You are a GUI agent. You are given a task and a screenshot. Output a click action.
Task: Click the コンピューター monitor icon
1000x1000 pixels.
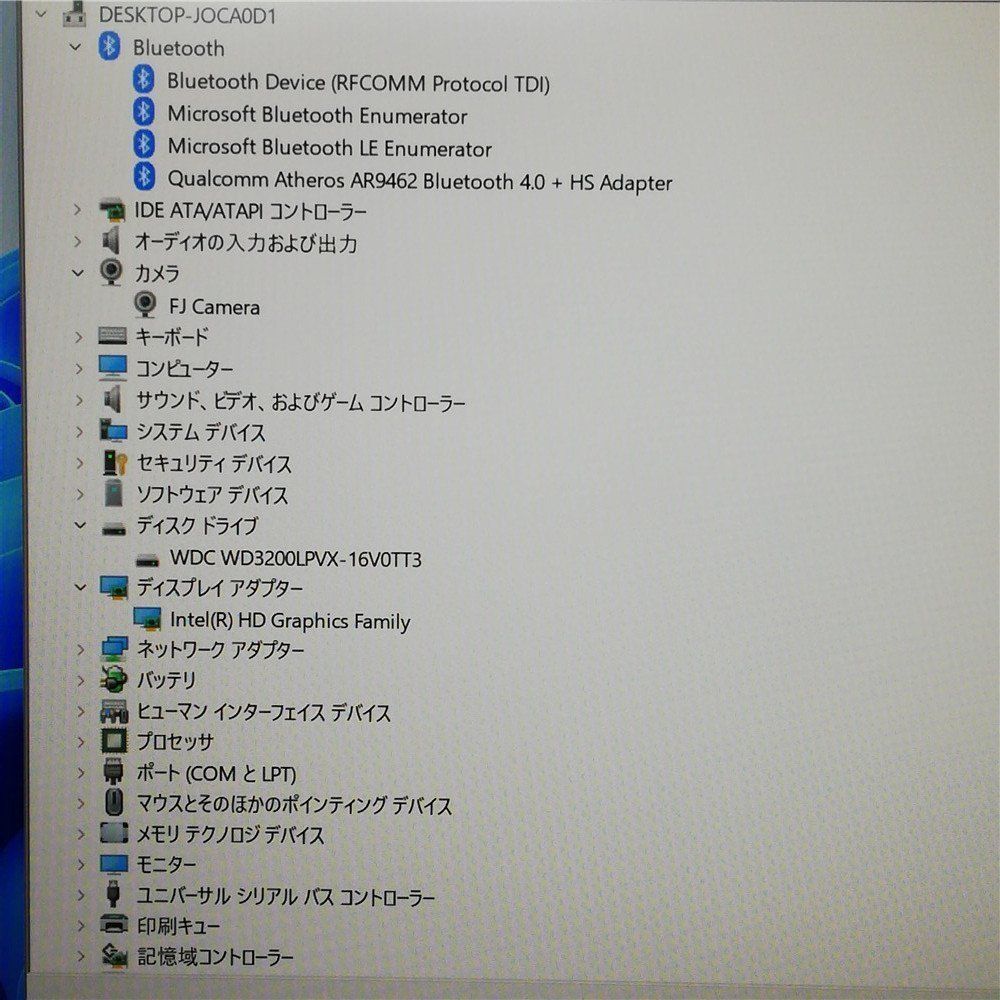click(x=113, y=367)
